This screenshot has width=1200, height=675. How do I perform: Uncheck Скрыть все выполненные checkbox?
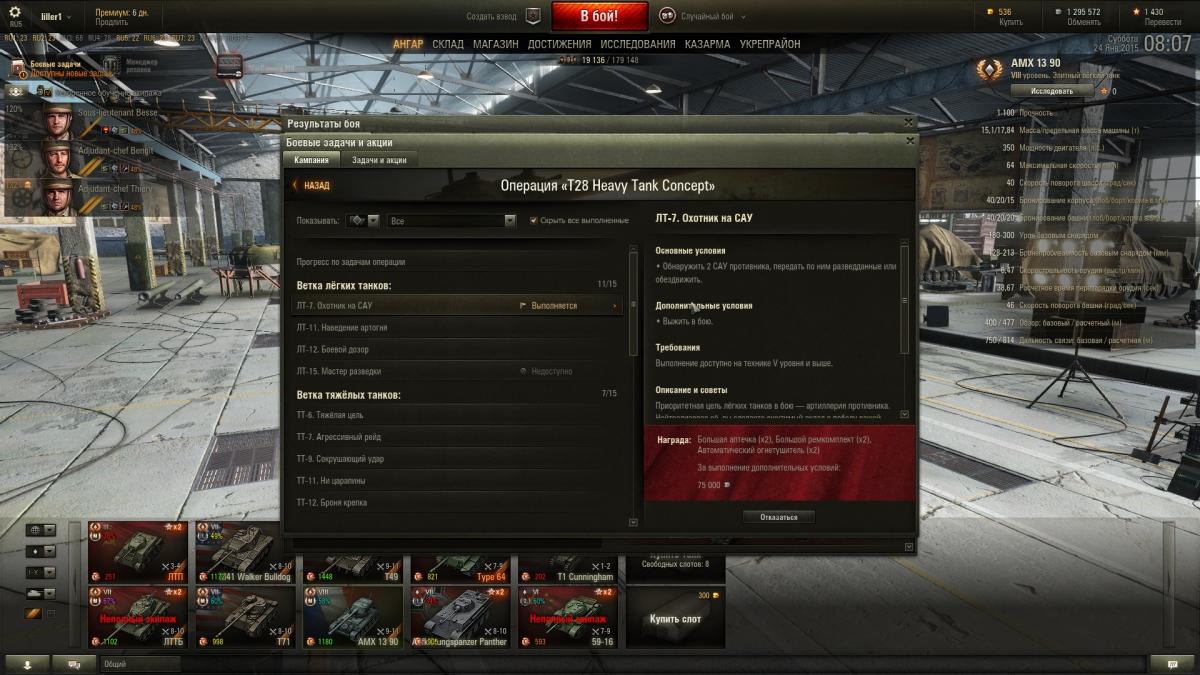click(534, 220)
